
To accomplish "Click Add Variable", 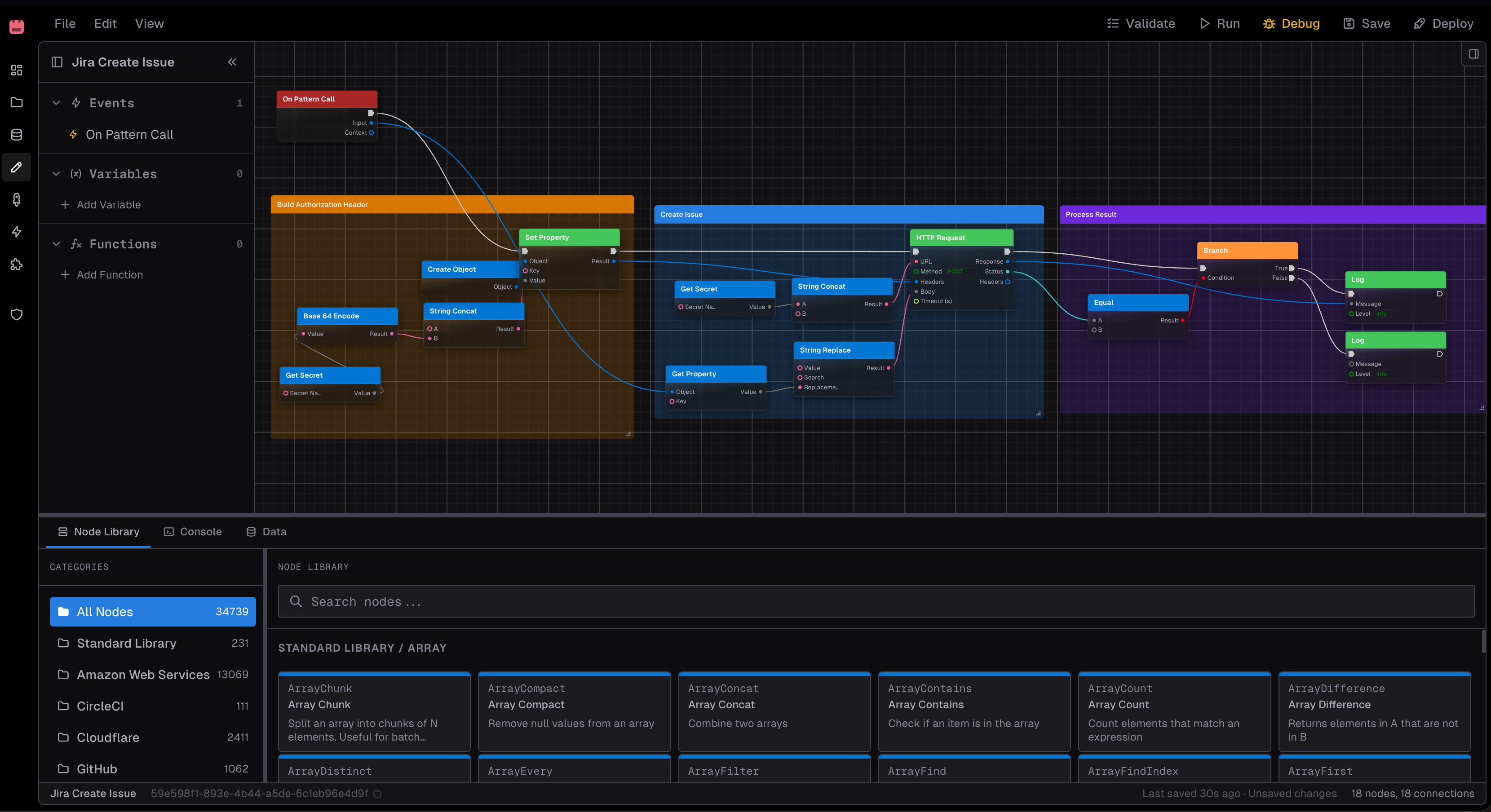I will pos(101,205).
